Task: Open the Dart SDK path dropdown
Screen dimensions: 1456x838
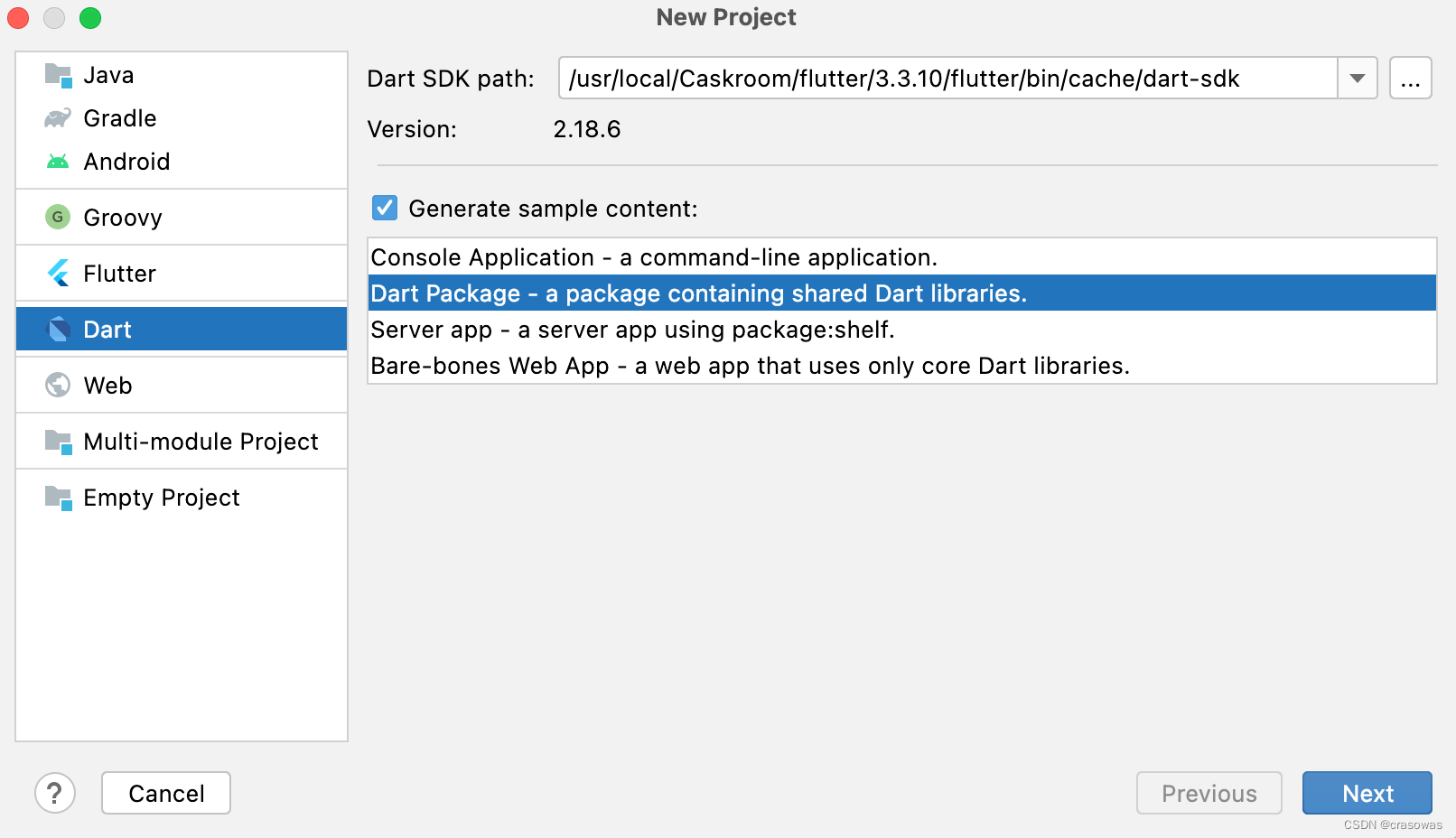Action: pyautogui.click(x=1356, y=79)
